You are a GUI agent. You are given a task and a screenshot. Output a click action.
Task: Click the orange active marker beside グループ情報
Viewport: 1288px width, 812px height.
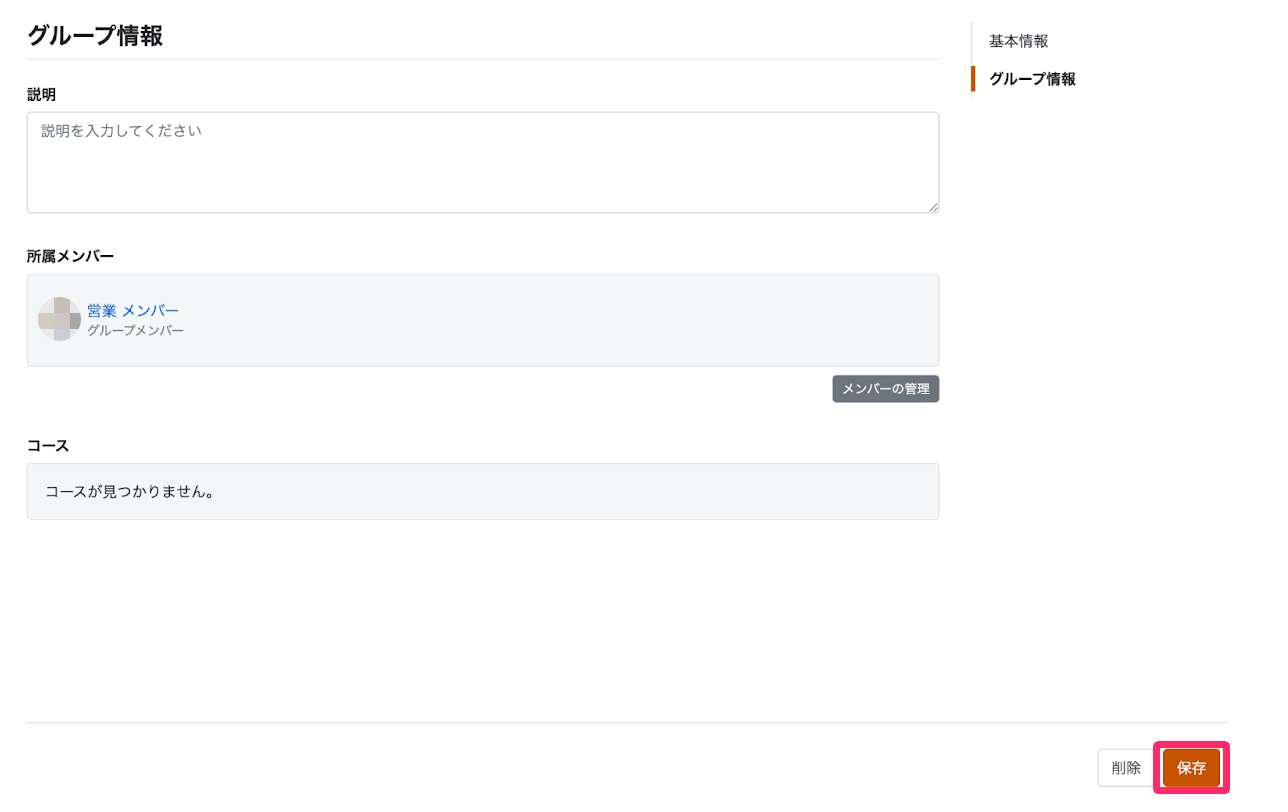[x=973, y=79]
